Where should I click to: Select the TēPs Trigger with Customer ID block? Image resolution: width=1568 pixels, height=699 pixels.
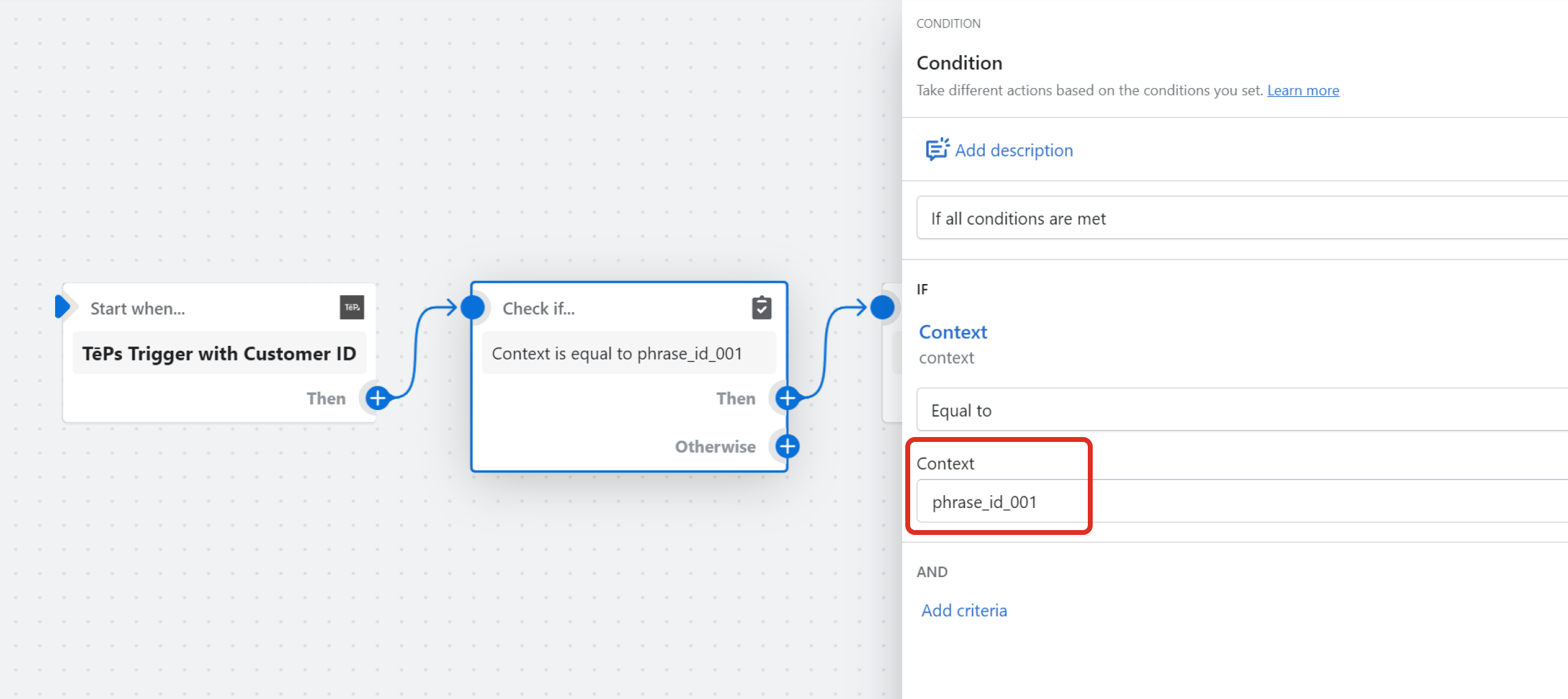(219, 353)
